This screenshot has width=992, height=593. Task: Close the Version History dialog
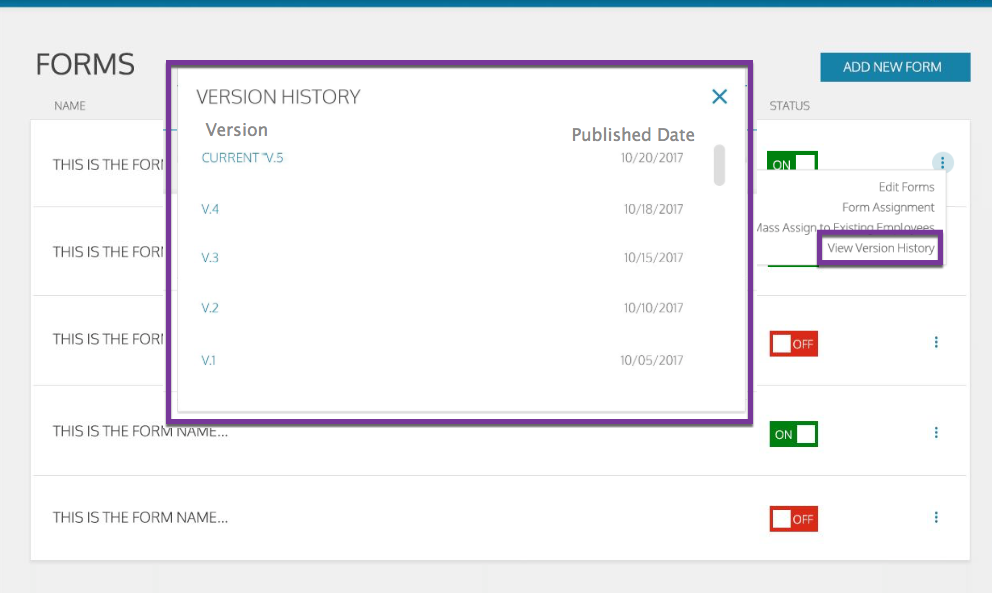coord(719,96)
